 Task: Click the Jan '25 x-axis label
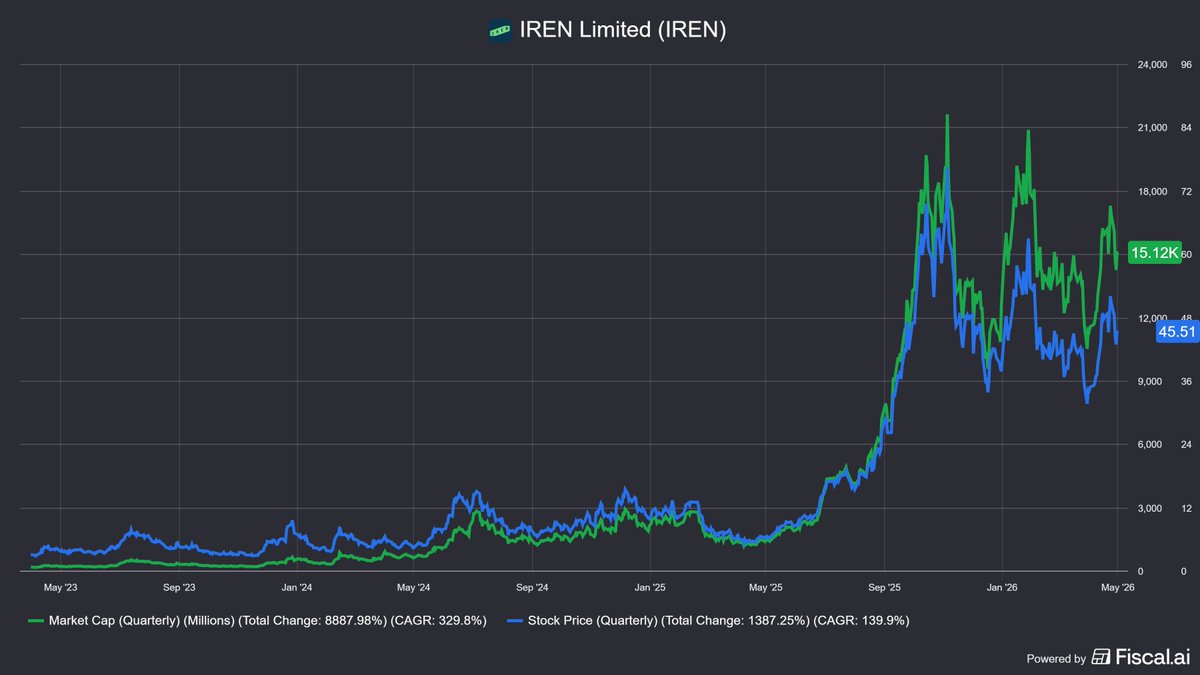pyautogui.click(x=650, y=588)
